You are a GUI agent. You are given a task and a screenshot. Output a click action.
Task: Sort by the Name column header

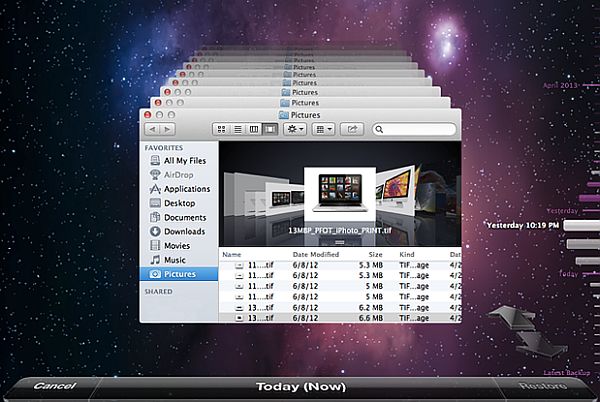pos(232,254)
